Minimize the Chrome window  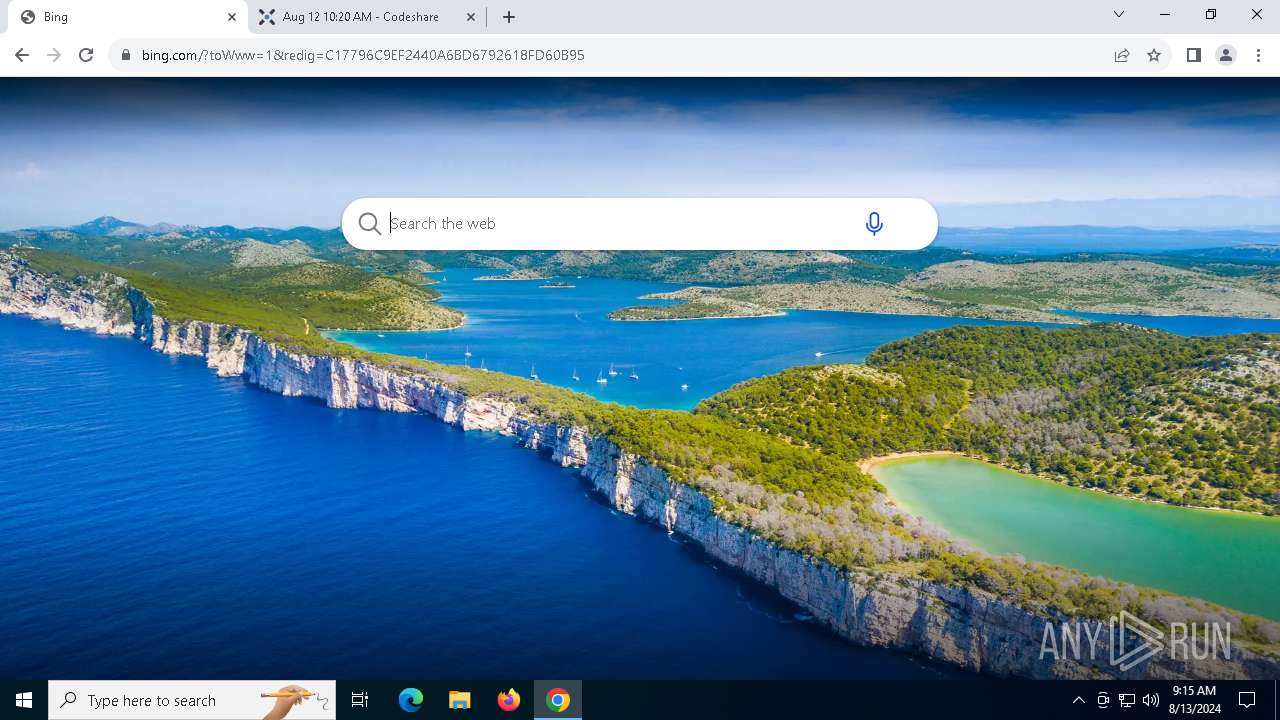click(x=1165, y=15)
